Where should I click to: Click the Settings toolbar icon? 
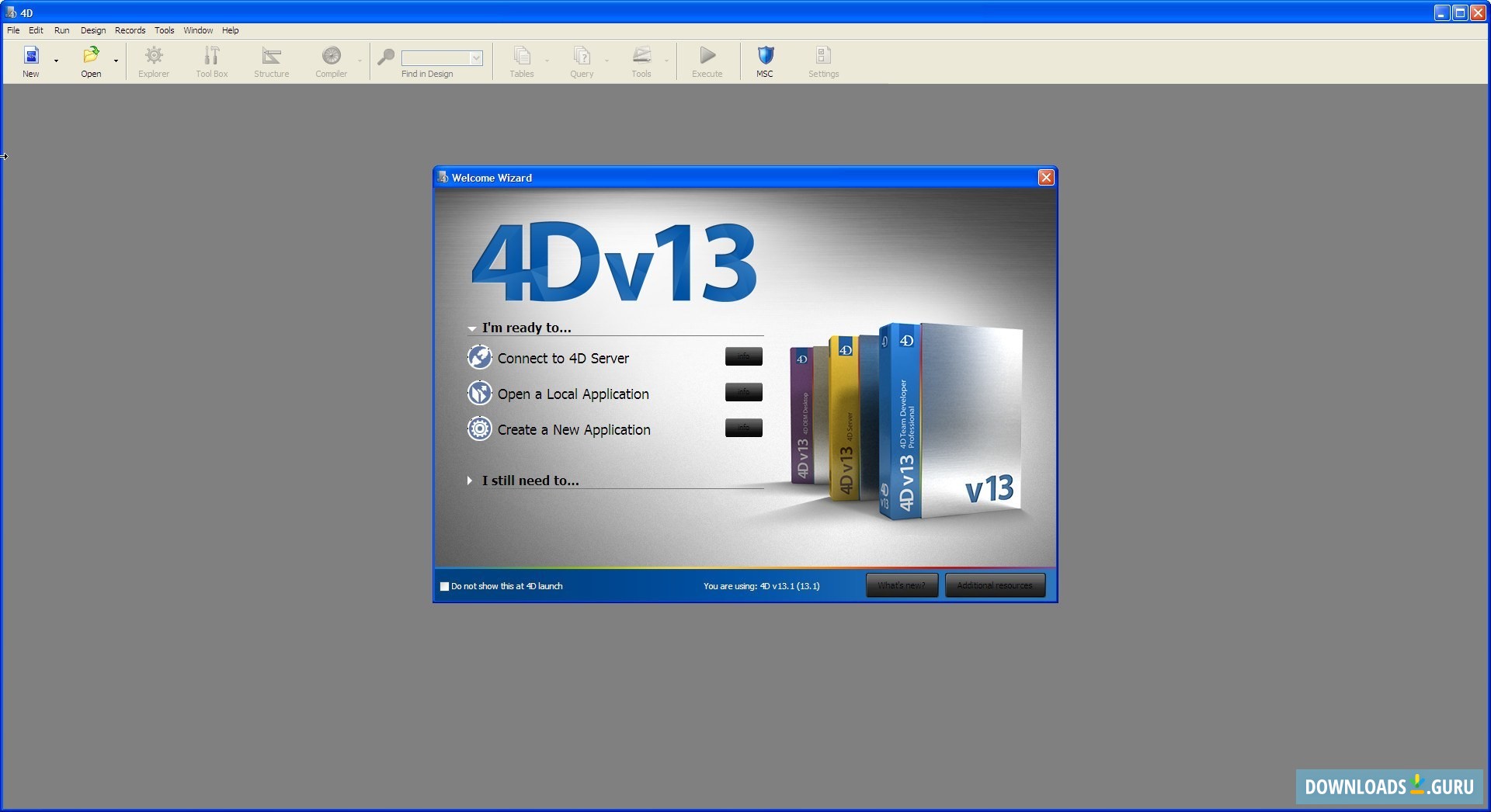(x=823, y=56)
